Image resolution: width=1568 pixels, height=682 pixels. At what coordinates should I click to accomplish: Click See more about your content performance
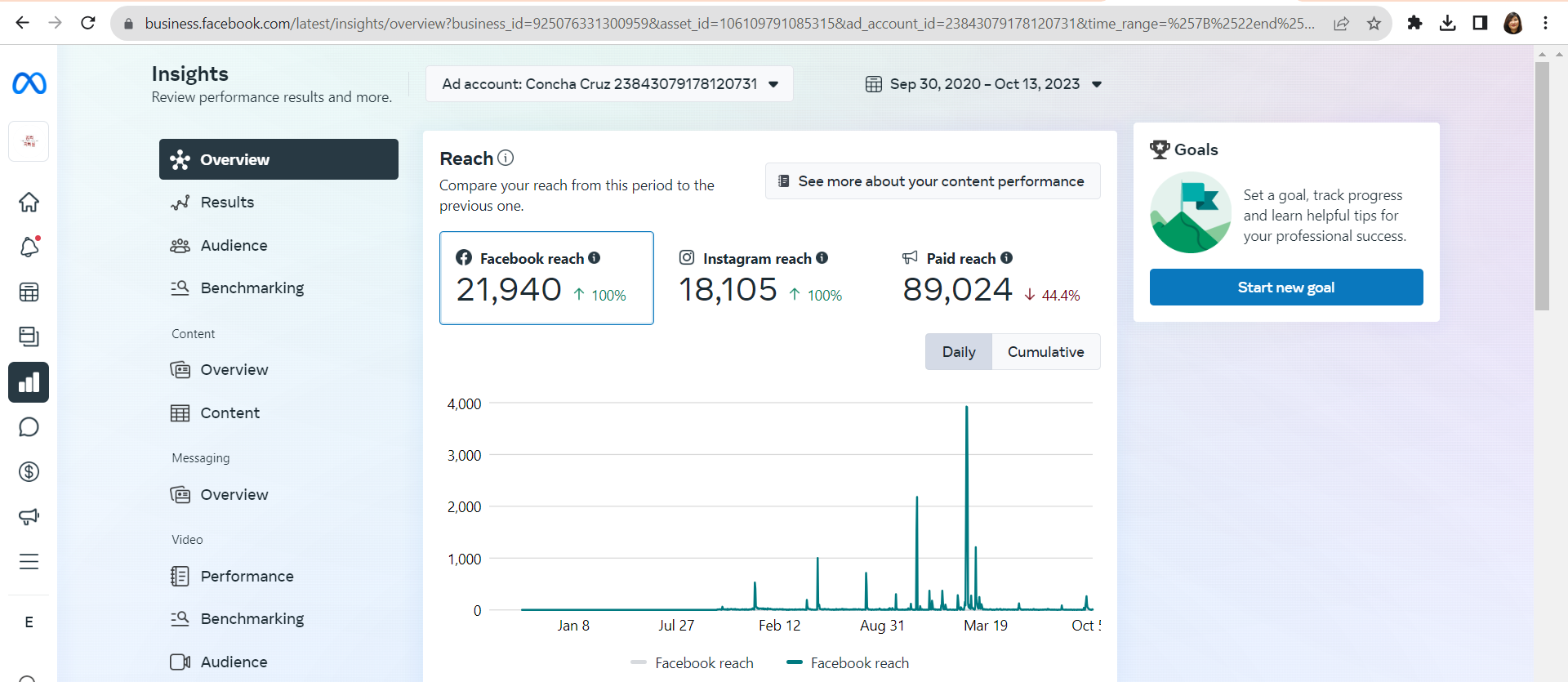coord(933,181)
